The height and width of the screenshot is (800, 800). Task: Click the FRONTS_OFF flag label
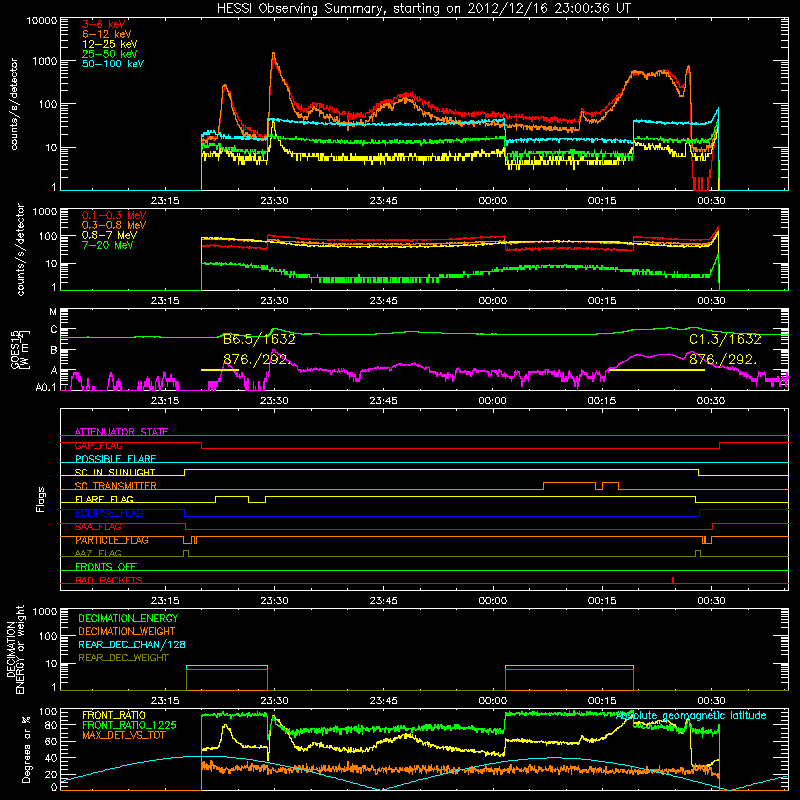coord(106,567)
